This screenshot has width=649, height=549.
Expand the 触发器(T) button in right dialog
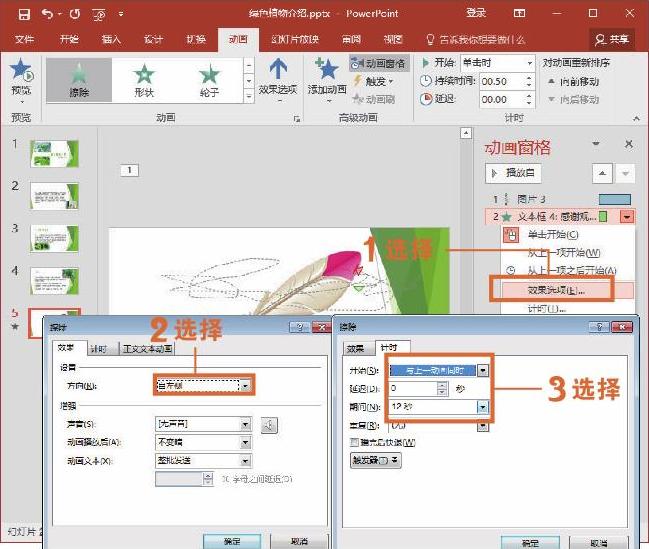pyautogui.click(x=375, y=460)
